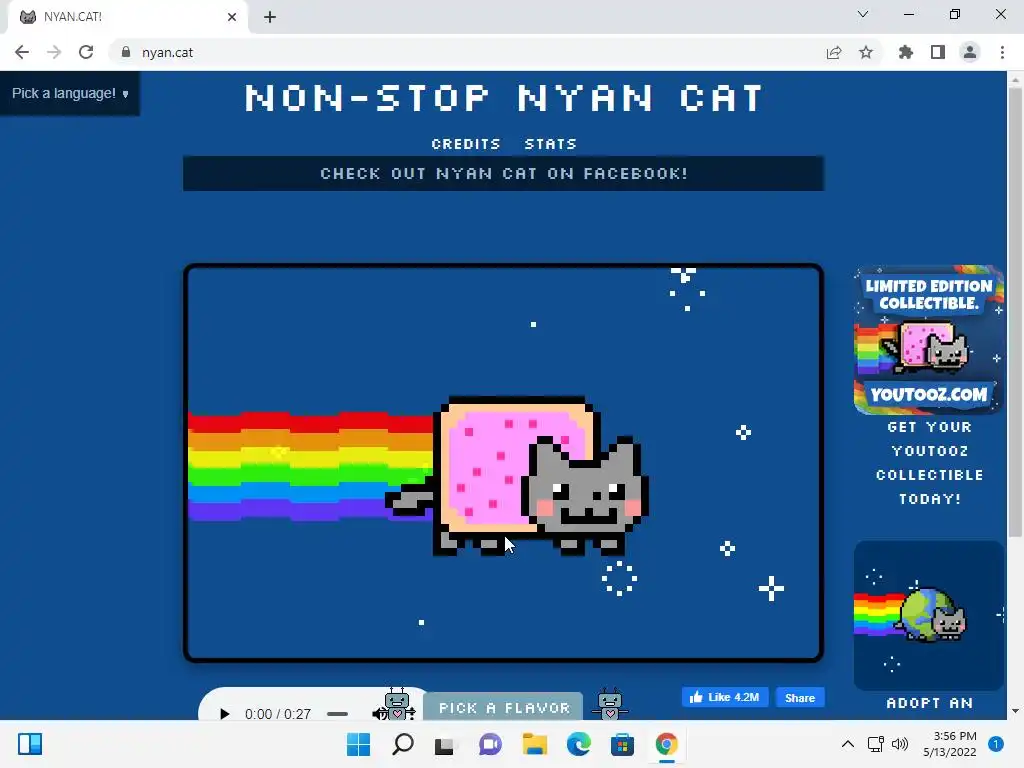The height and width of the screenshot is (768, 1024).
Task: Share this page using the share icon
Action: (834, 52)
